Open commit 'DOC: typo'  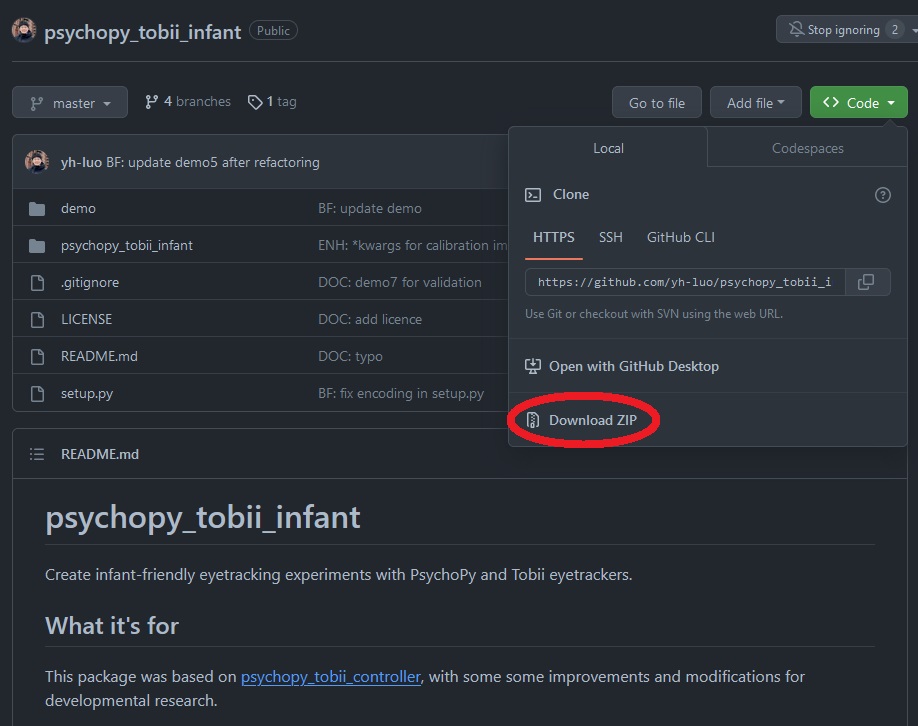pos(350,356)
